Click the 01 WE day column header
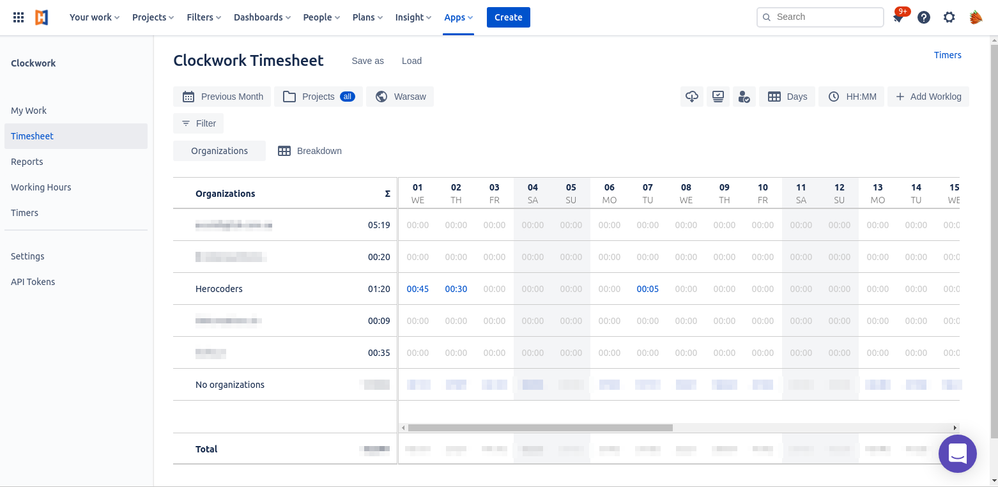The image size is (998, 487). point(418,194)
